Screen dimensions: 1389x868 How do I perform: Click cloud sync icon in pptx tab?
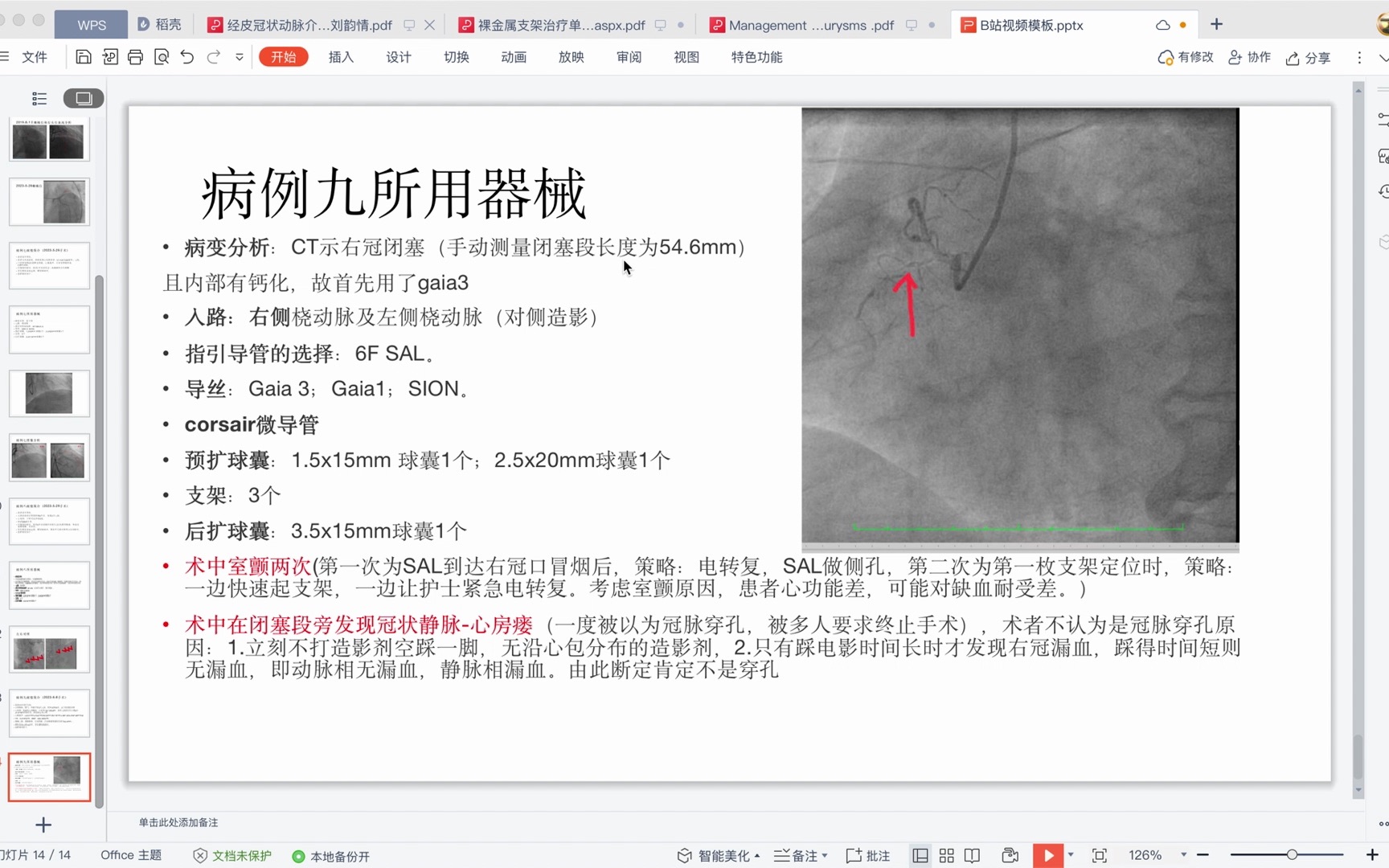(1162, 25)
